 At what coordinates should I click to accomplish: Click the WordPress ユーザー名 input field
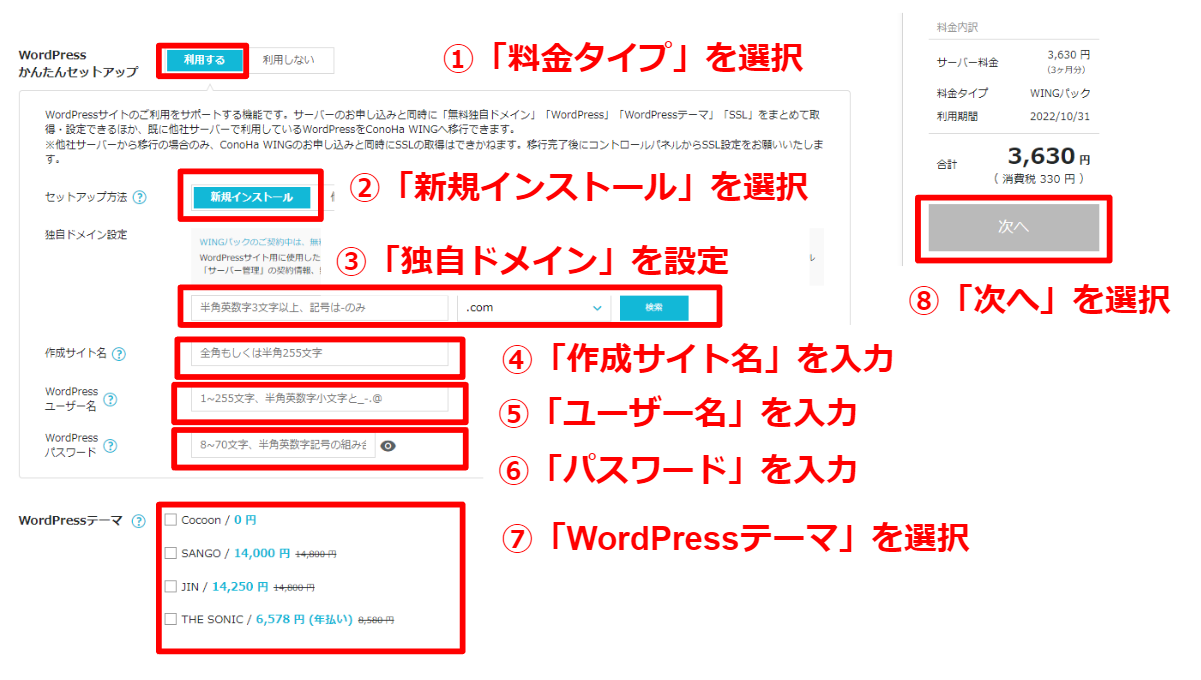pos(320,400)
